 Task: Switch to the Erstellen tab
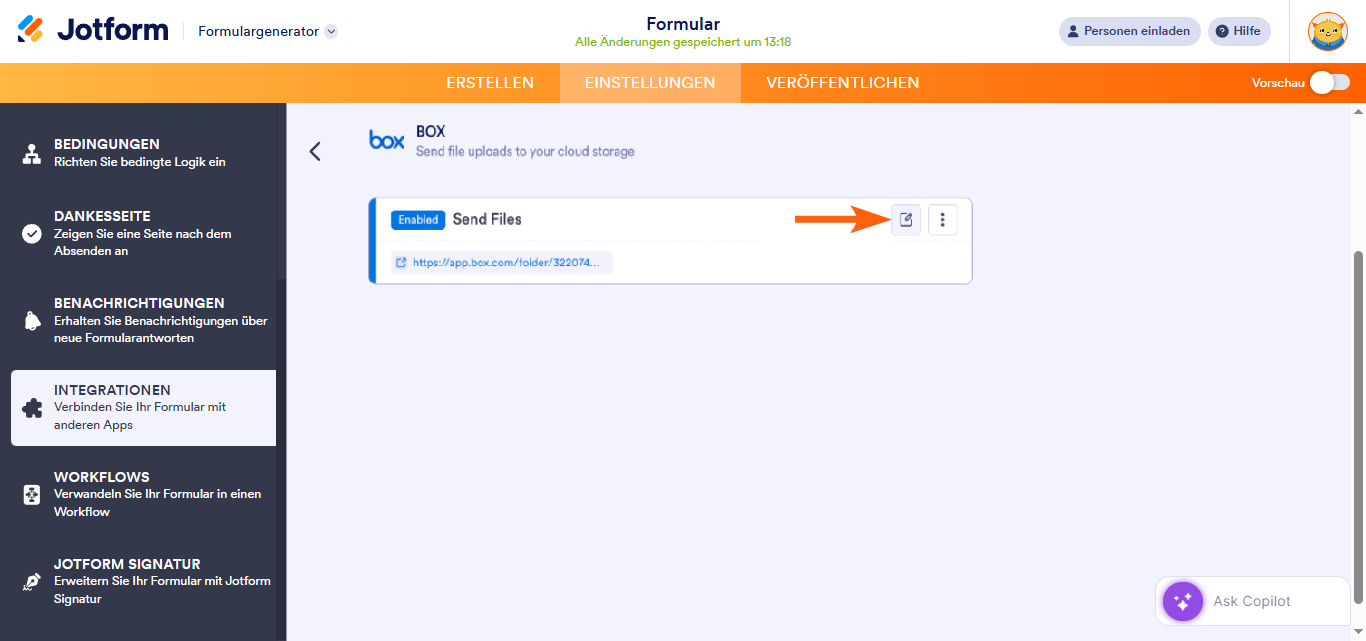click(x=490, y=83)
